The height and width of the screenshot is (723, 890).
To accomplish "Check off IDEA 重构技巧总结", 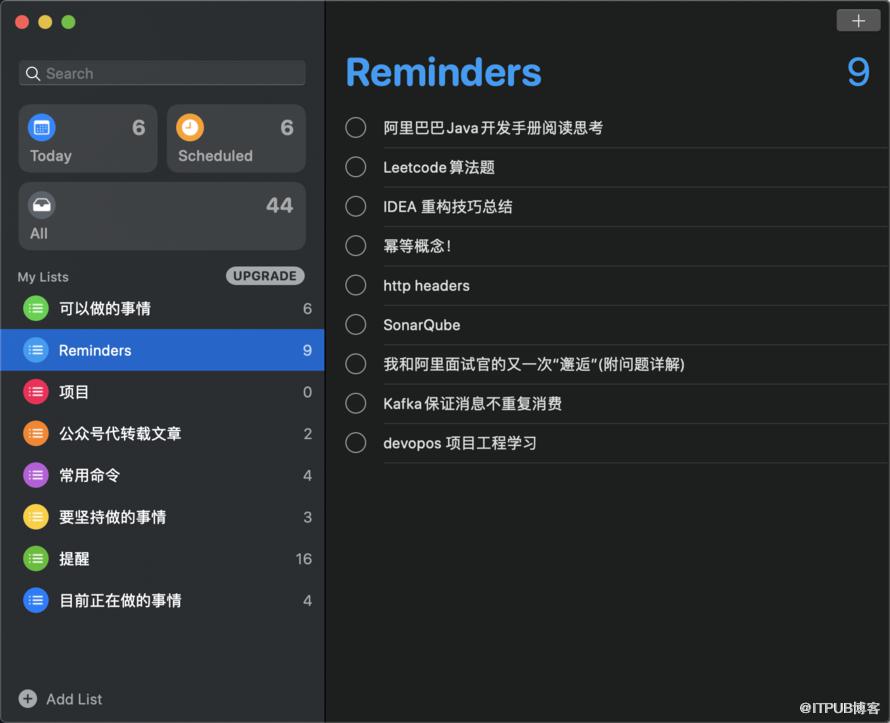I will tap(356, 207).
